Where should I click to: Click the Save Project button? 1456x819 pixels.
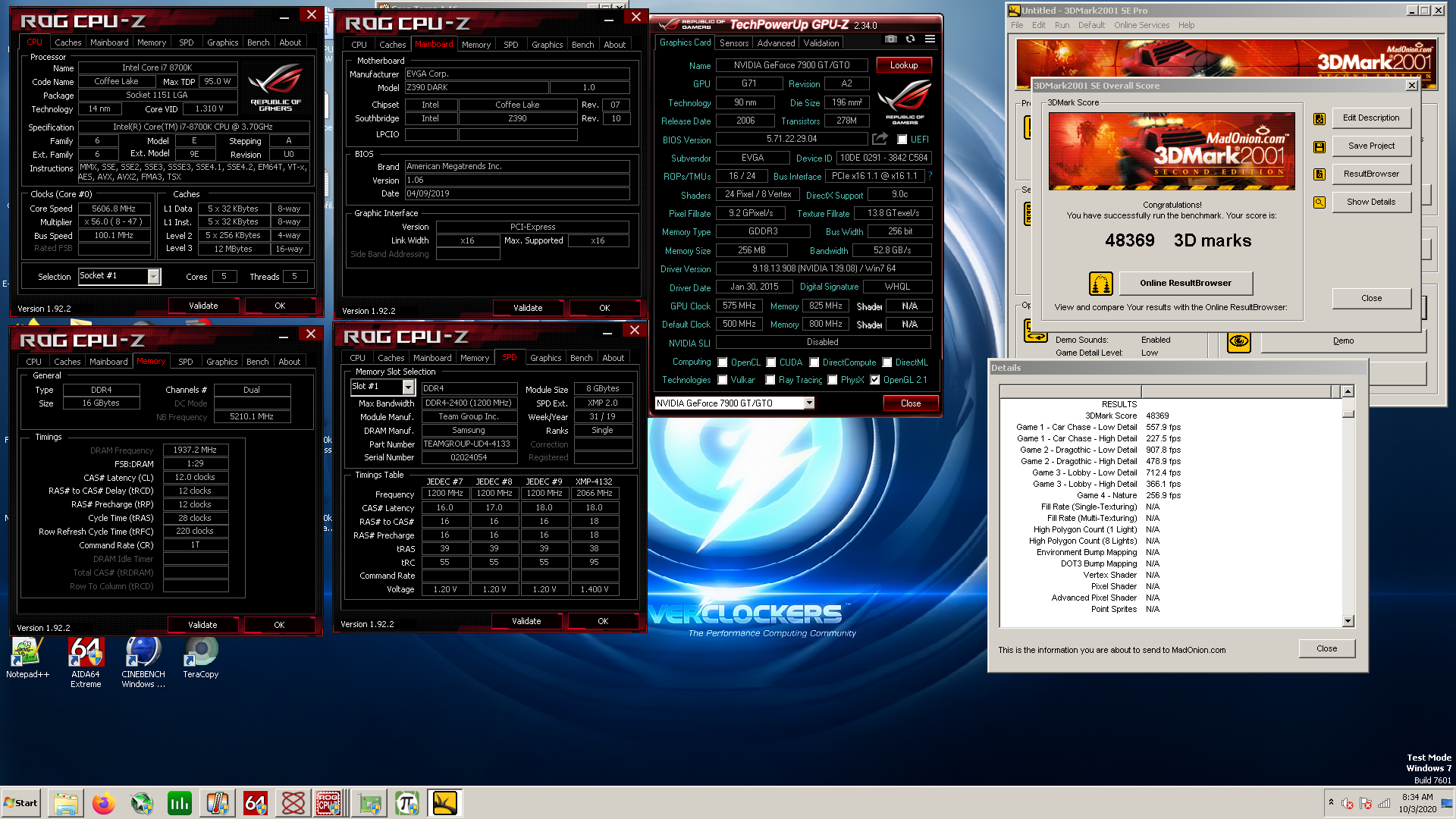(1371, 146)
